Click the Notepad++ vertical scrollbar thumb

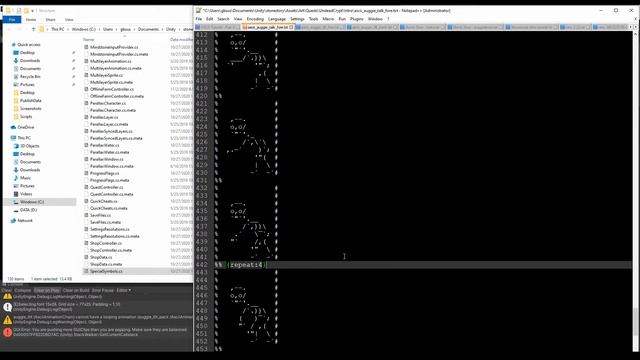click(636, 322)
